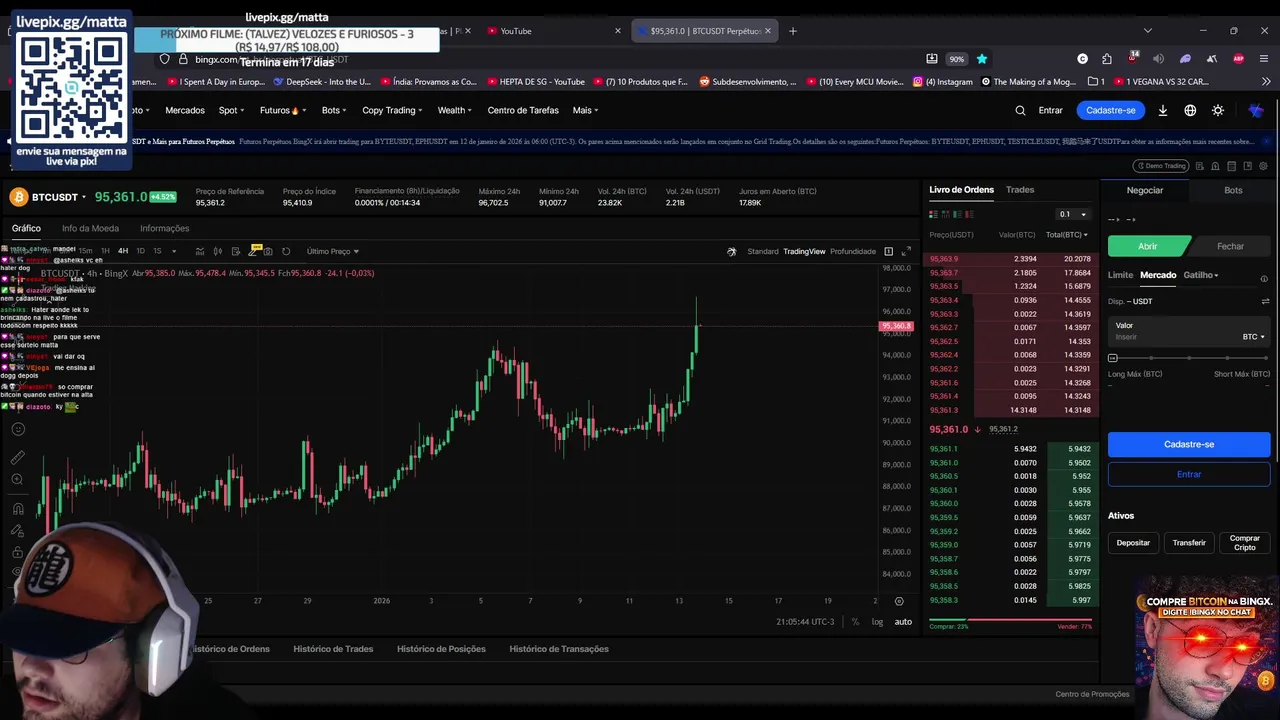The height and width of the screenshot is (720, 1280).
Task: Click the Comprar Cripto button
Action: pos(1245,543)
